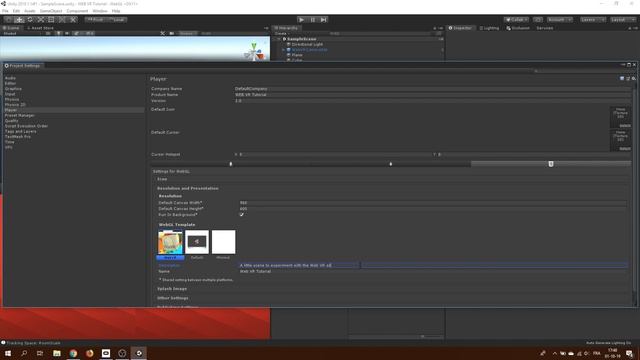Select Script Execution Order settings
This screenshot has width=640, height=360.
pos(26,126)
